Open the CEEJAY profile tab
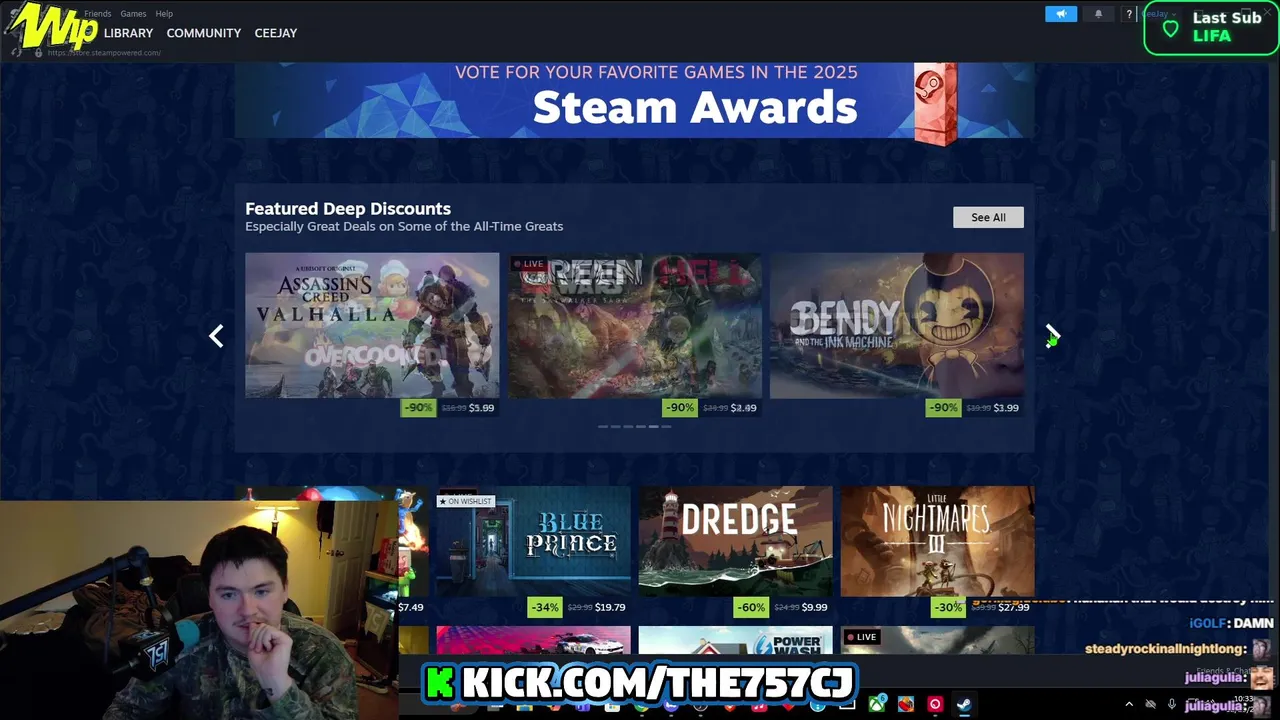The image size is (1280, 720). pos(276,33)
